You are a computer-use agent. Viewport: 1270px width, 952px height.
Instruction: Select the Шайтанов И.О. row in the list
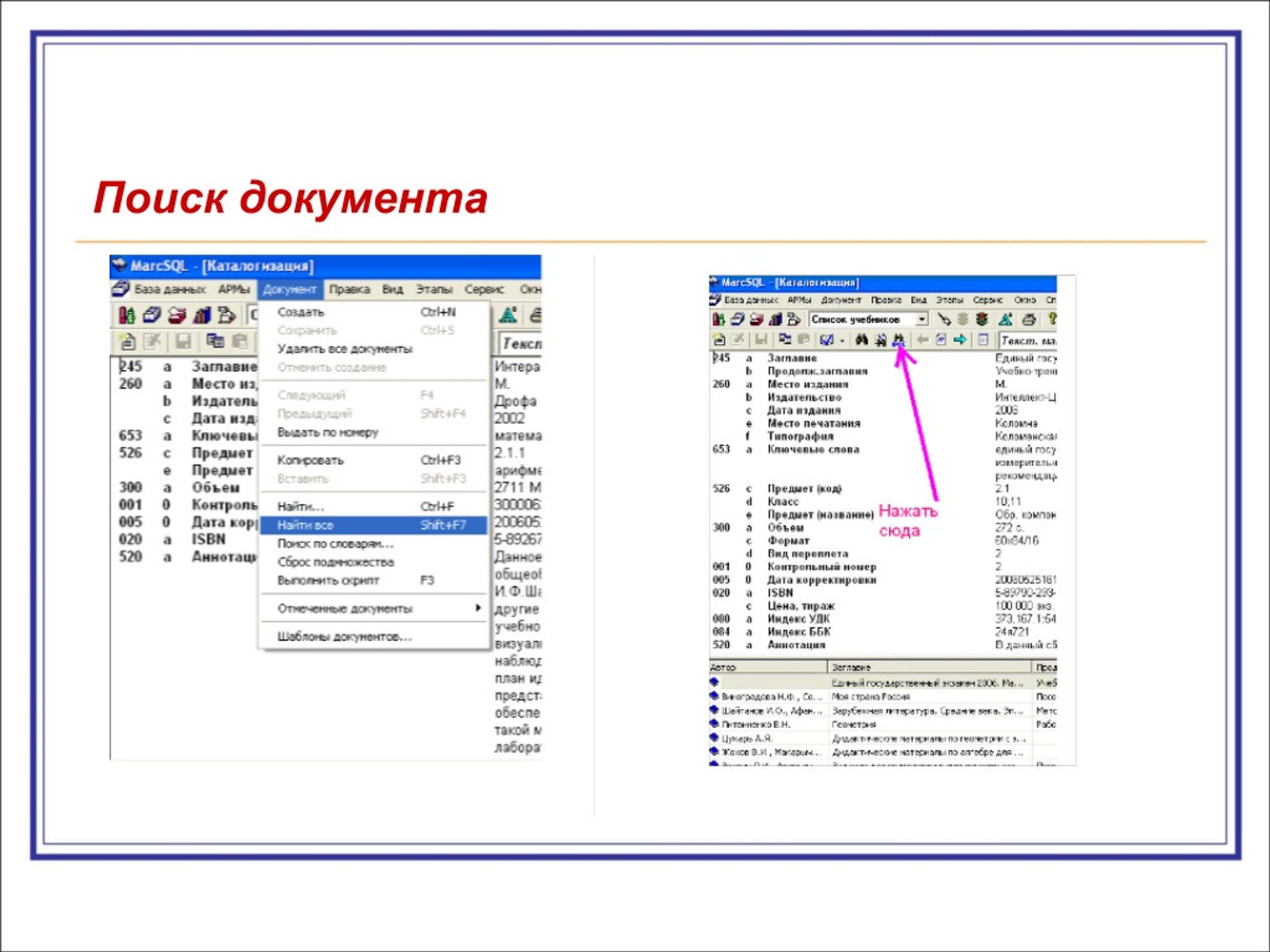[x=883, y=711]
